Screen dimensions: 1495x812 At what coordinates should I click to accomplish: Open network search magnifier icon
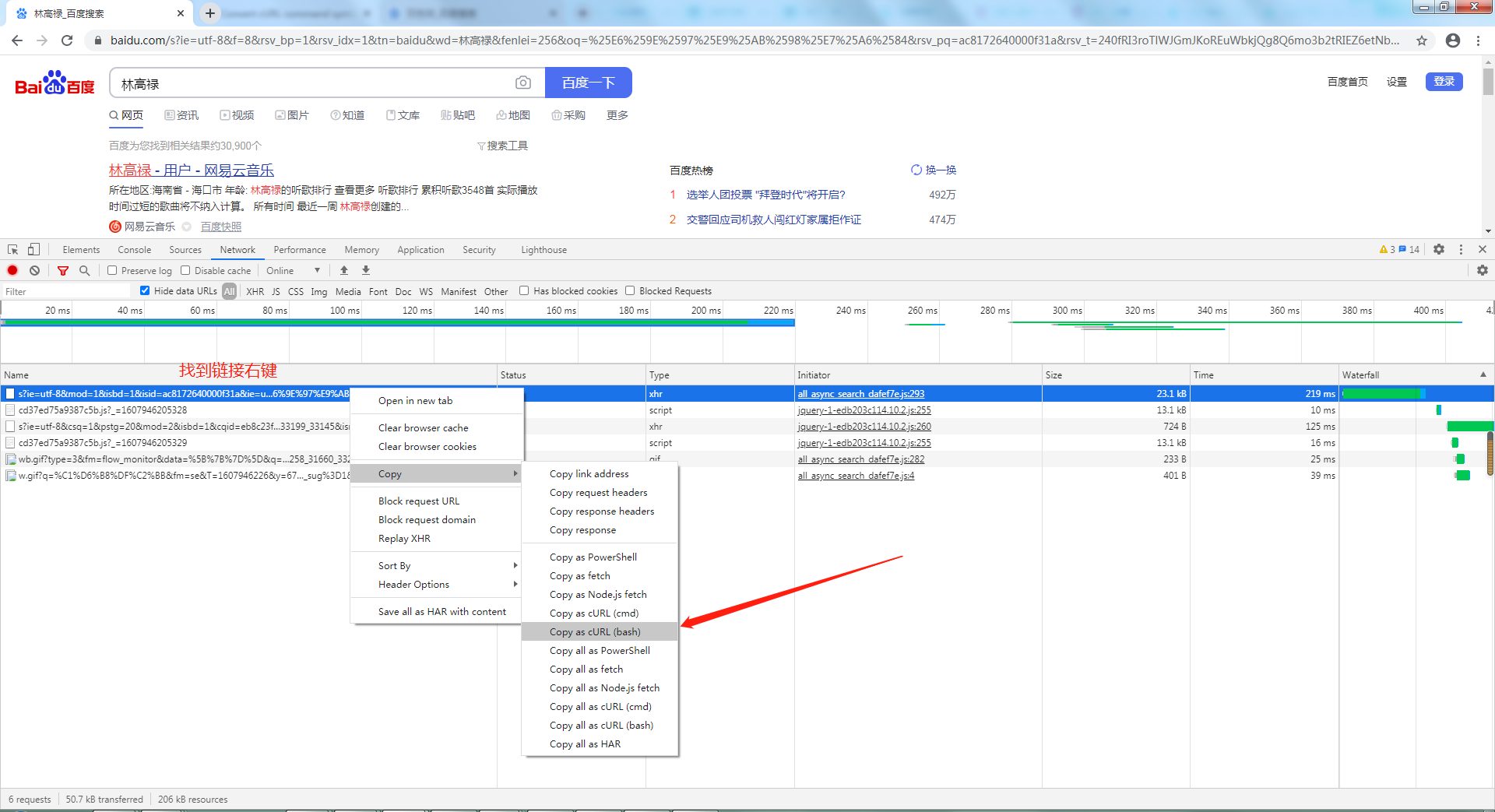tap(84, 270)
